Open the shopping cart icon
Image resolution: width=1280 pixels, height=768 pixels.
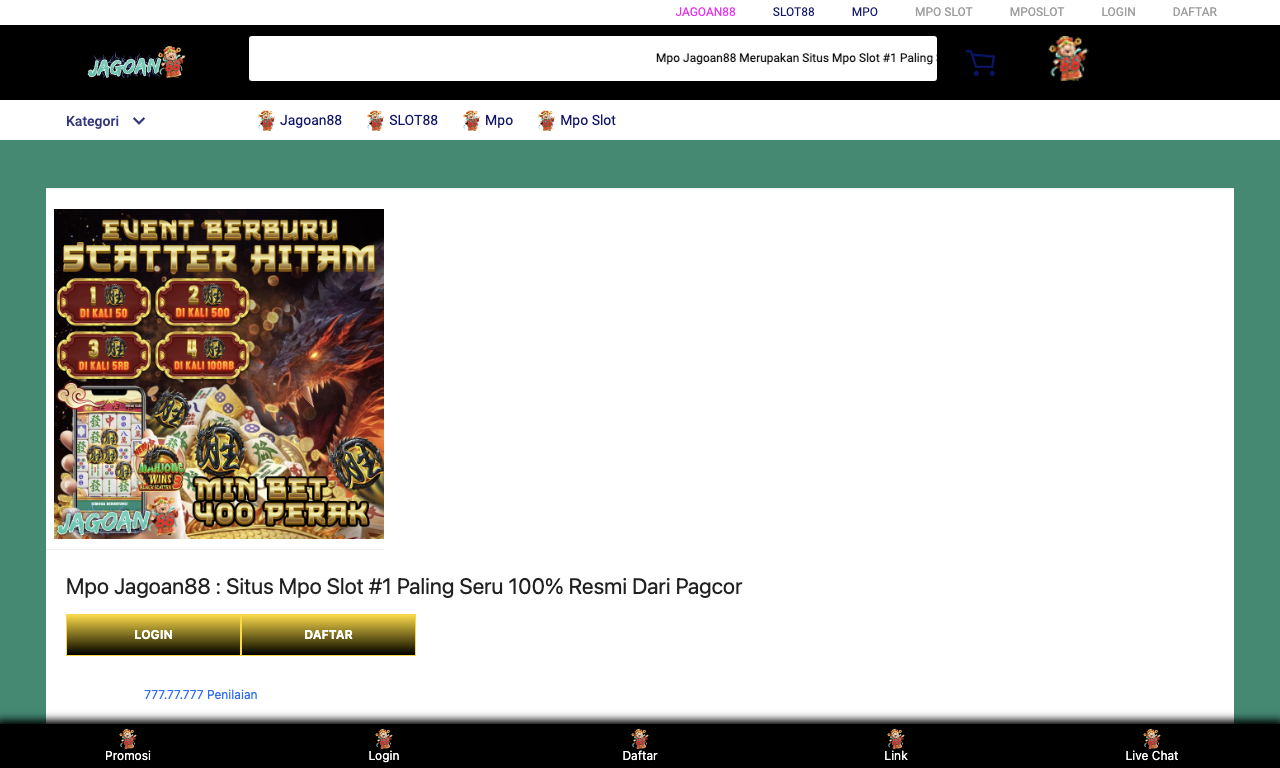980,63
